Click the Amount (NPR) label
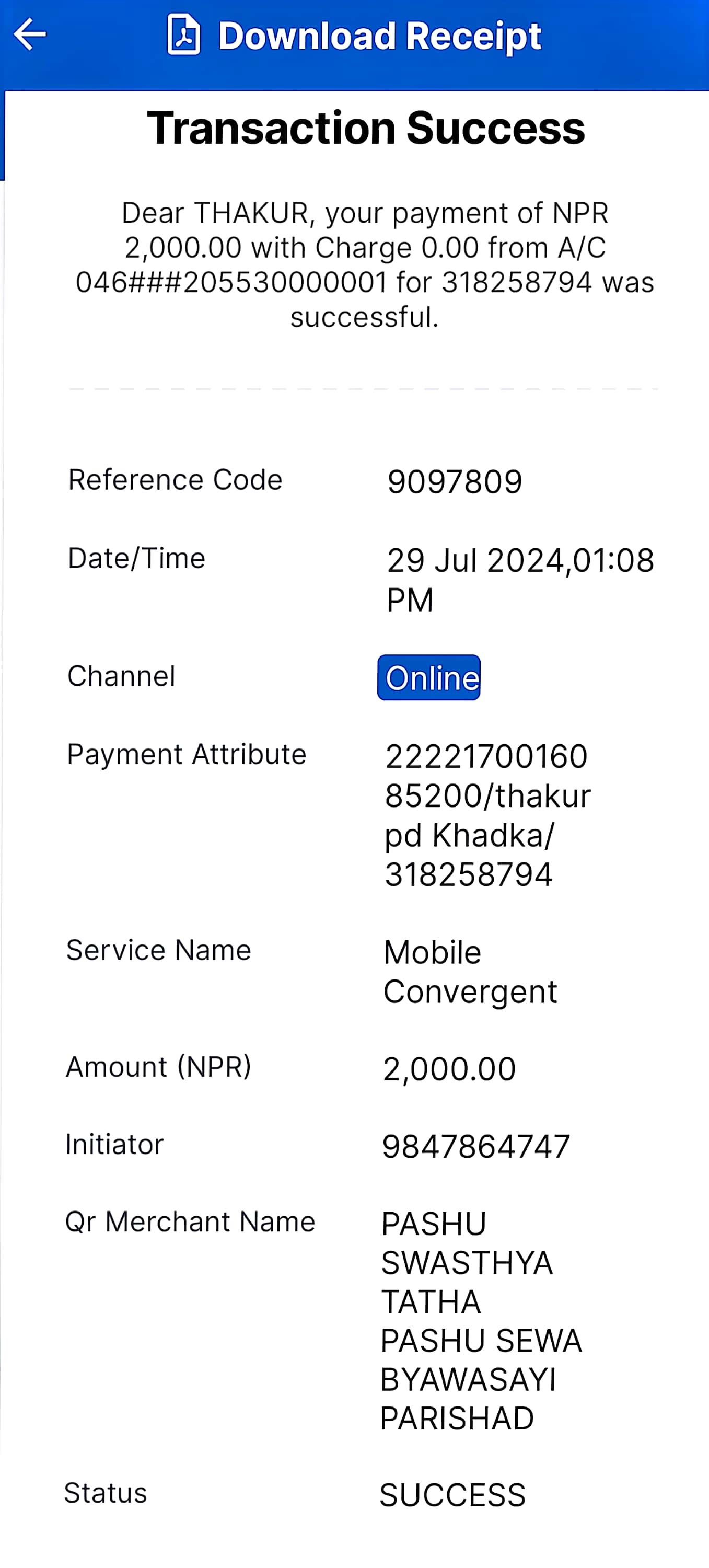Image resolution: width=709 pixels, height=1568 pixels. tap(158, 1066)
